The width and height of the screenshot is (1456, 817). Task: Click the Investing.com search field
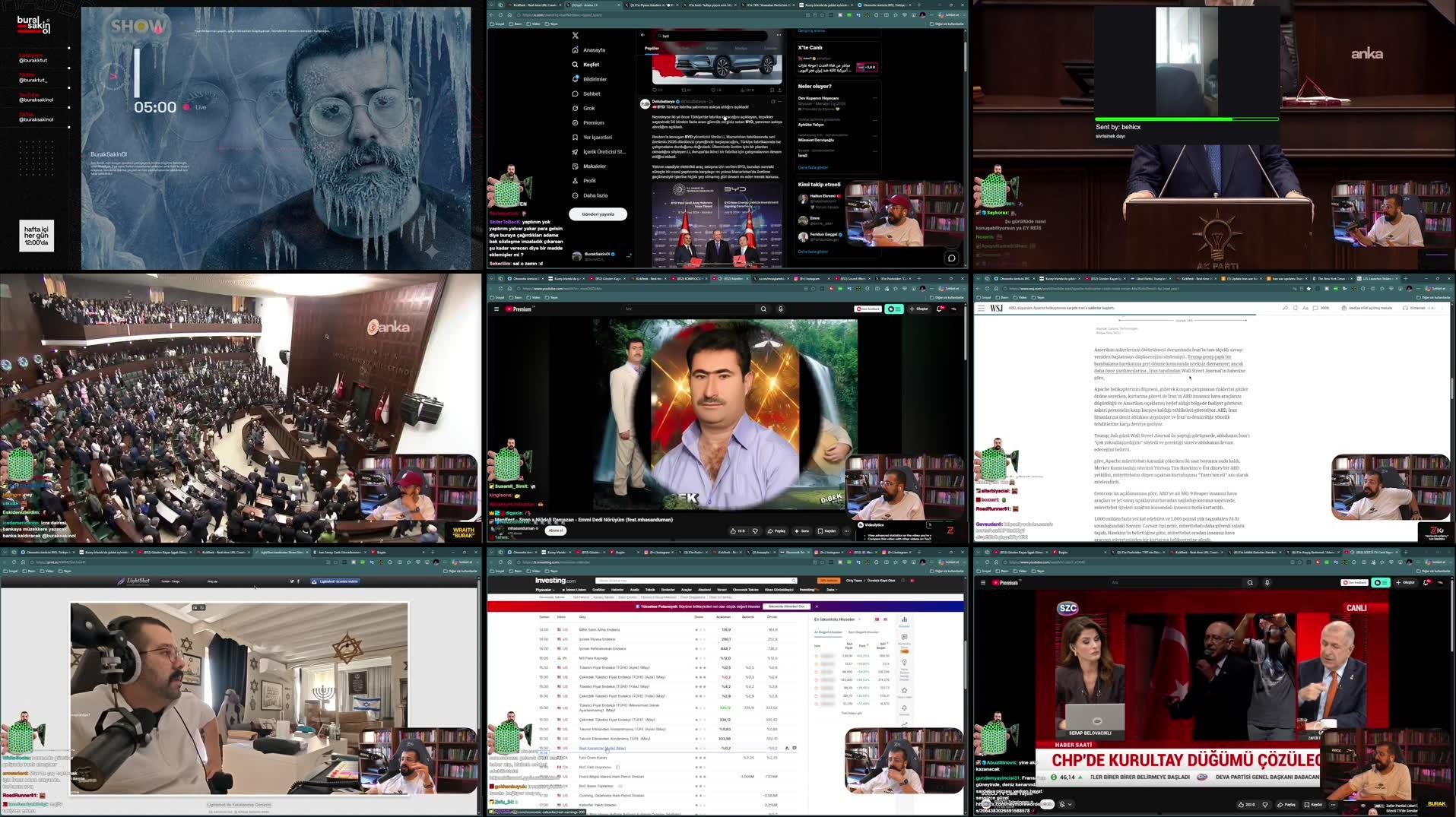pyautogui.click(x=696, y=581)
